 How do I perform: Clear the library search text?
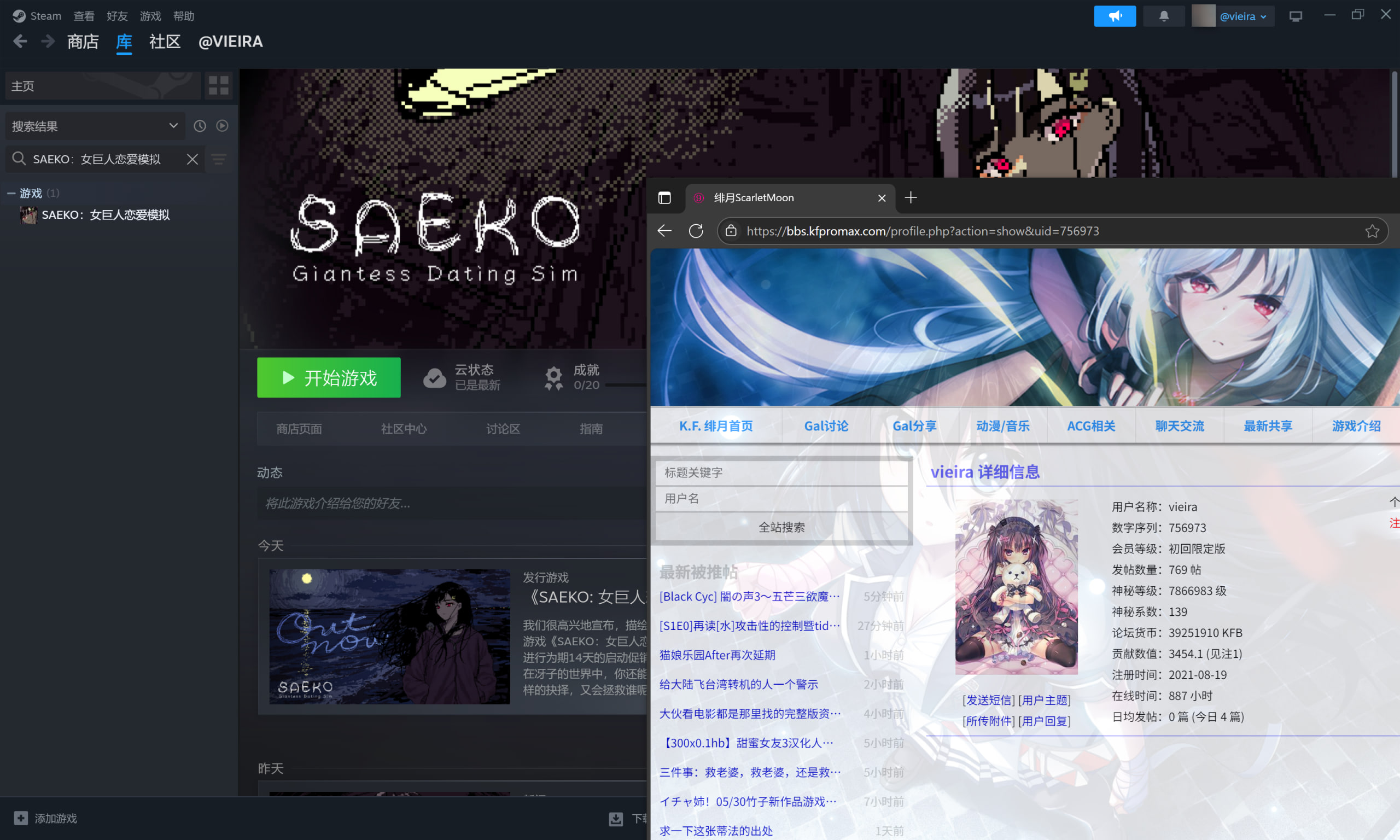tap(192, 159)
